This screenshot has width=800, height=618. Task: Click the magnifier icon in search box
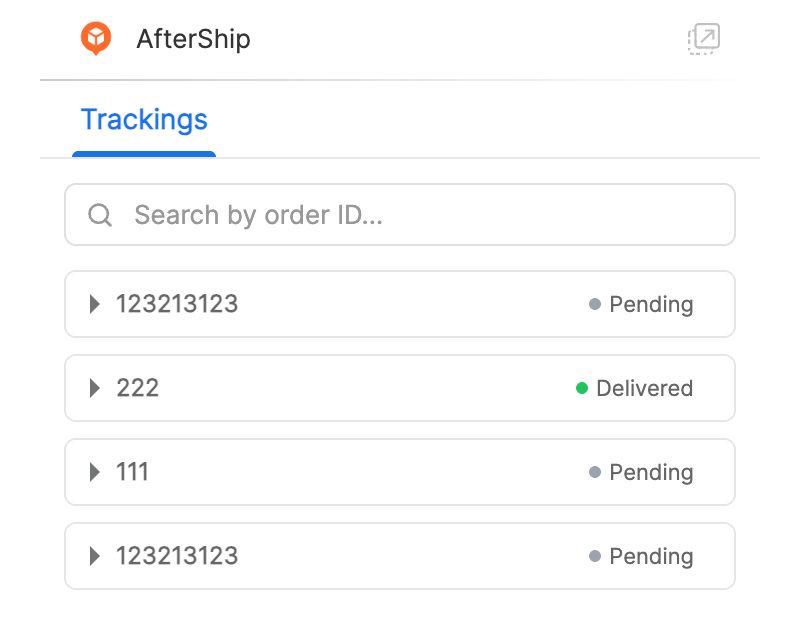tap(100, 215)
